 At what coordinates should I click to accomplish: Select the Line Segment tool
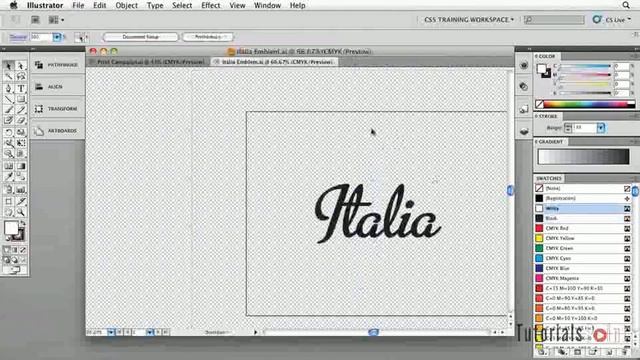[9, 98]
